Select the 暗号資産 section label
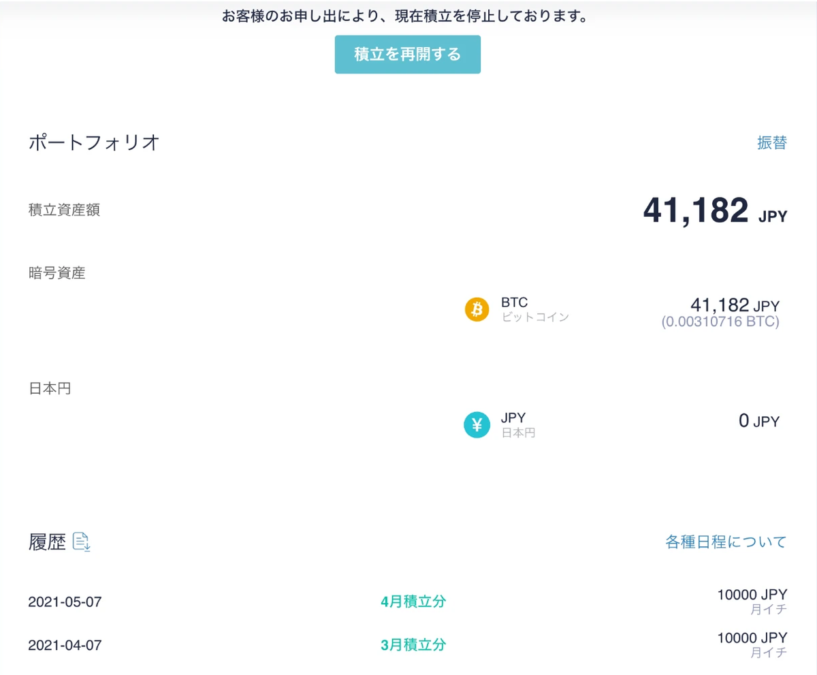Image resolution: width=817 pixels, height=675 pixels. (57, 273)
